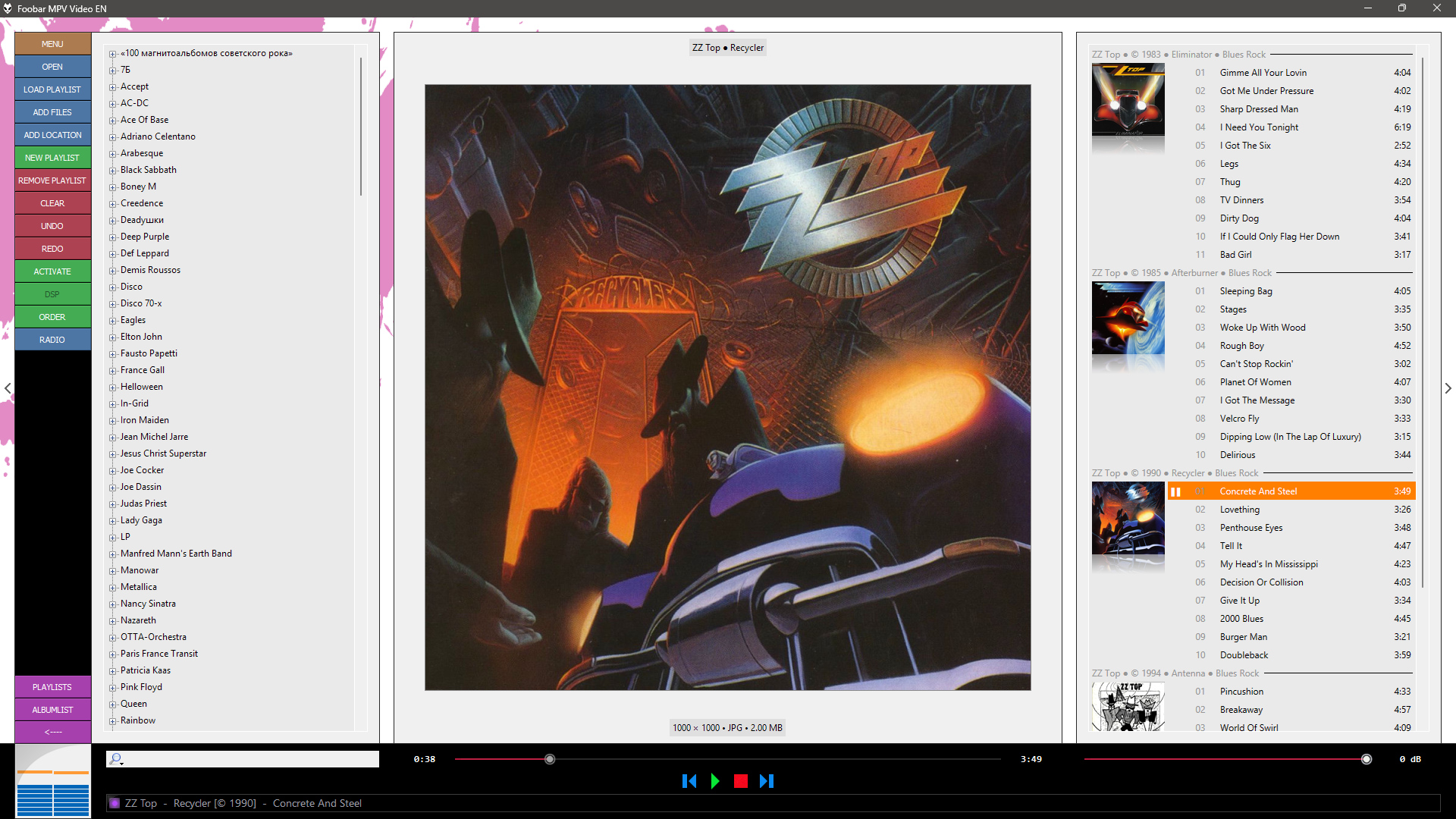Click the Eliminator album cover thumbnail
The height and width of the screenshot is (819, 1456).
[1128, 100]
